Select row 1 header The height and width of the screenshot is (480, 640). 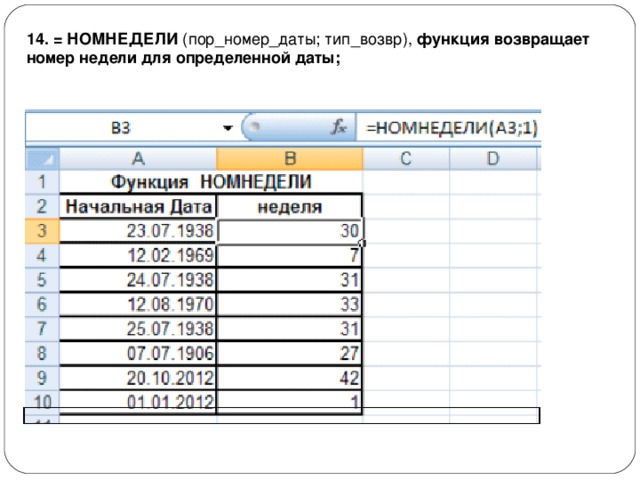click(42, 182)
